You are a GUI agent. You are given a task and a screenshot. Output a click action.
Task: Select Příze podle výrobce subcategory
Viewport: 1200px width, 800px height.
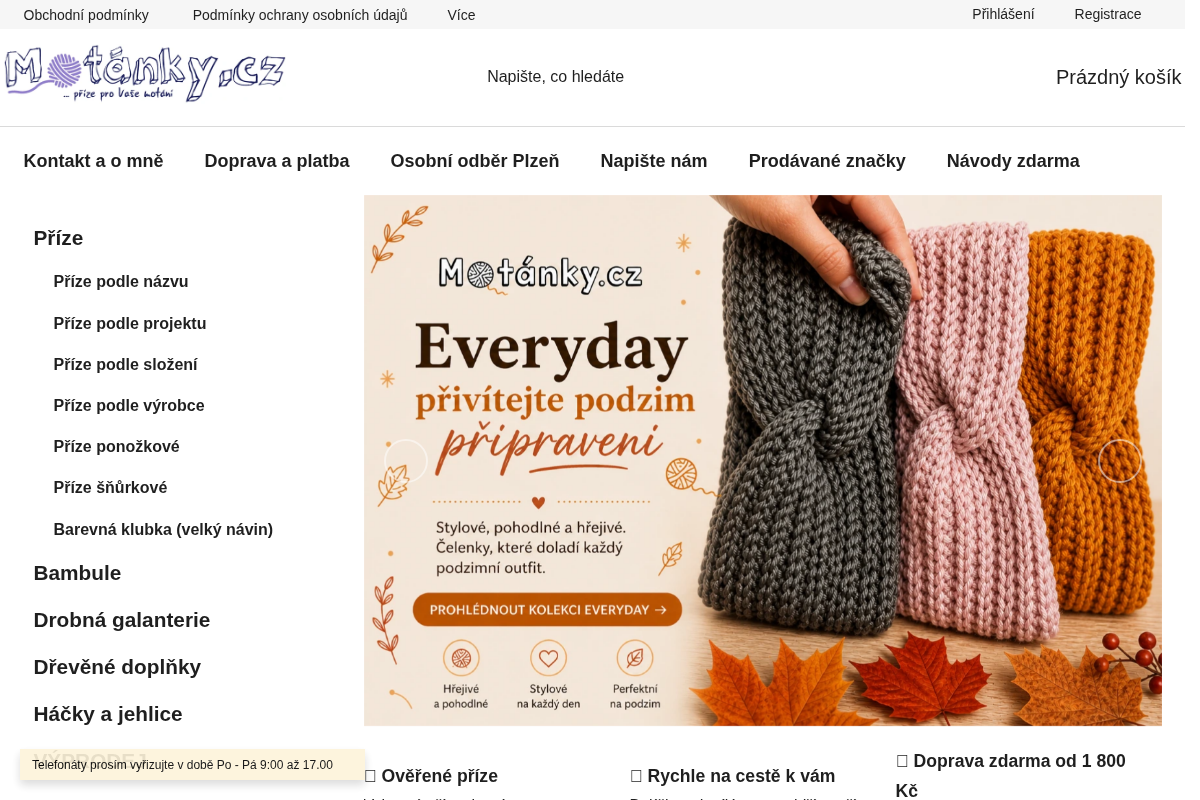point(129,406)
